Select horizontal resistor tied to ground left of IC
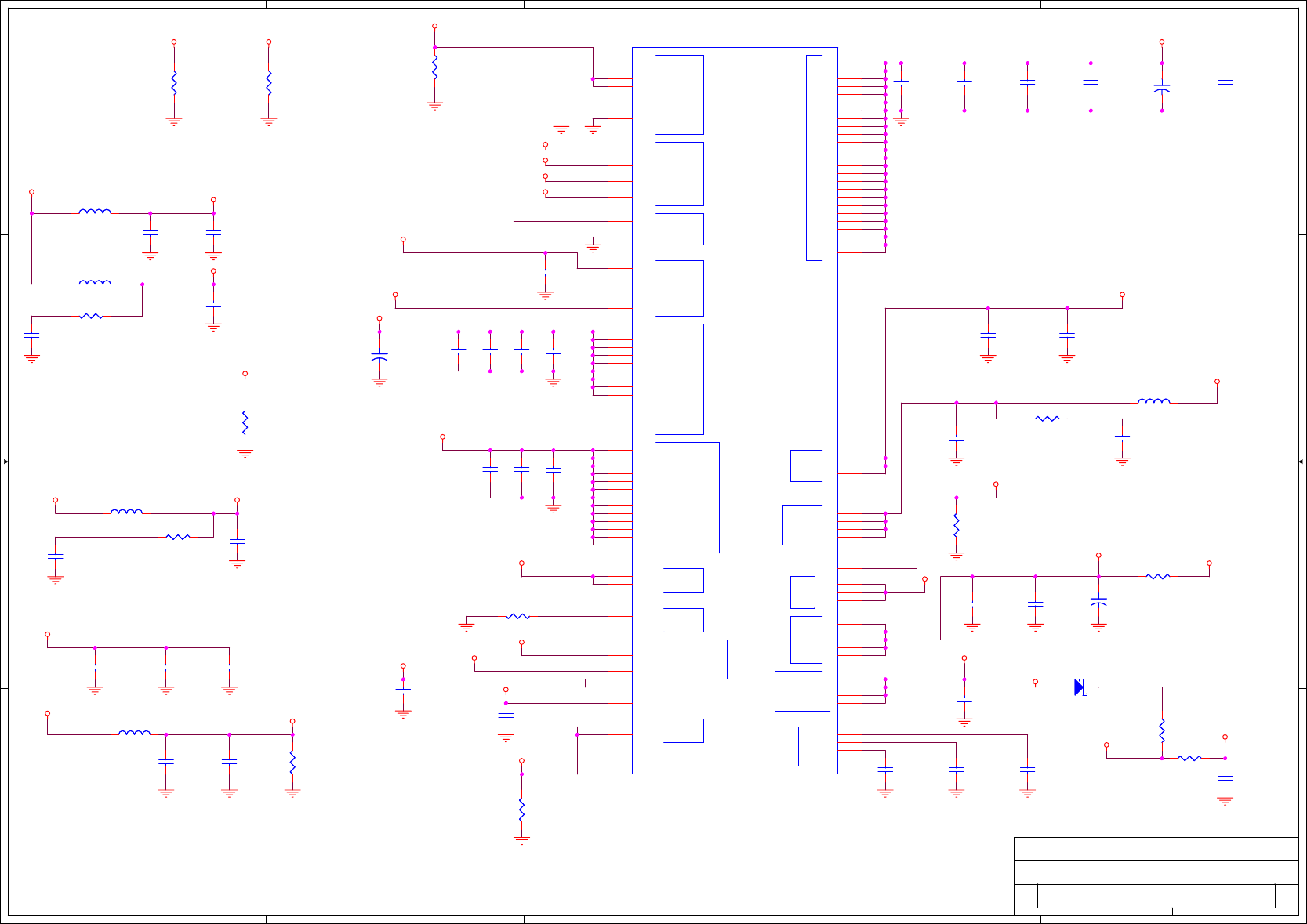 tap(517, 617)
